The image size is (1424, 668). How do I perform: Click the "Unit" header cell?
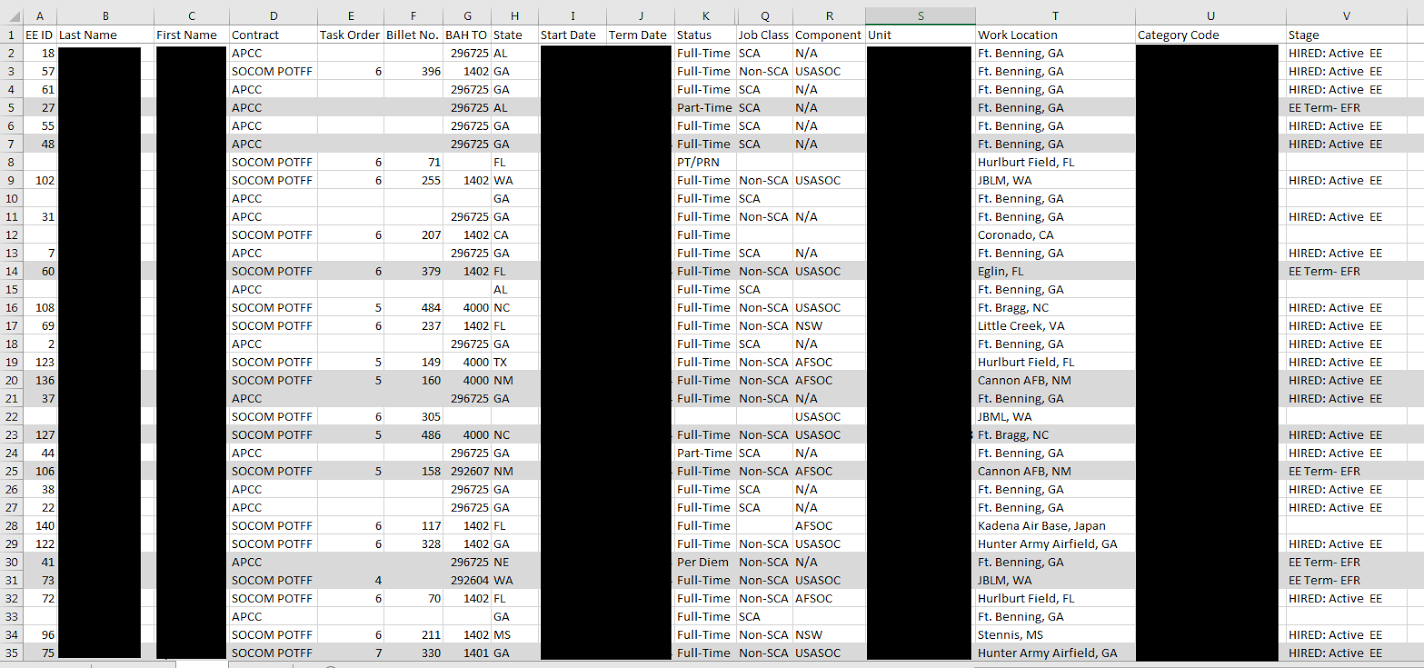point(920,35)
